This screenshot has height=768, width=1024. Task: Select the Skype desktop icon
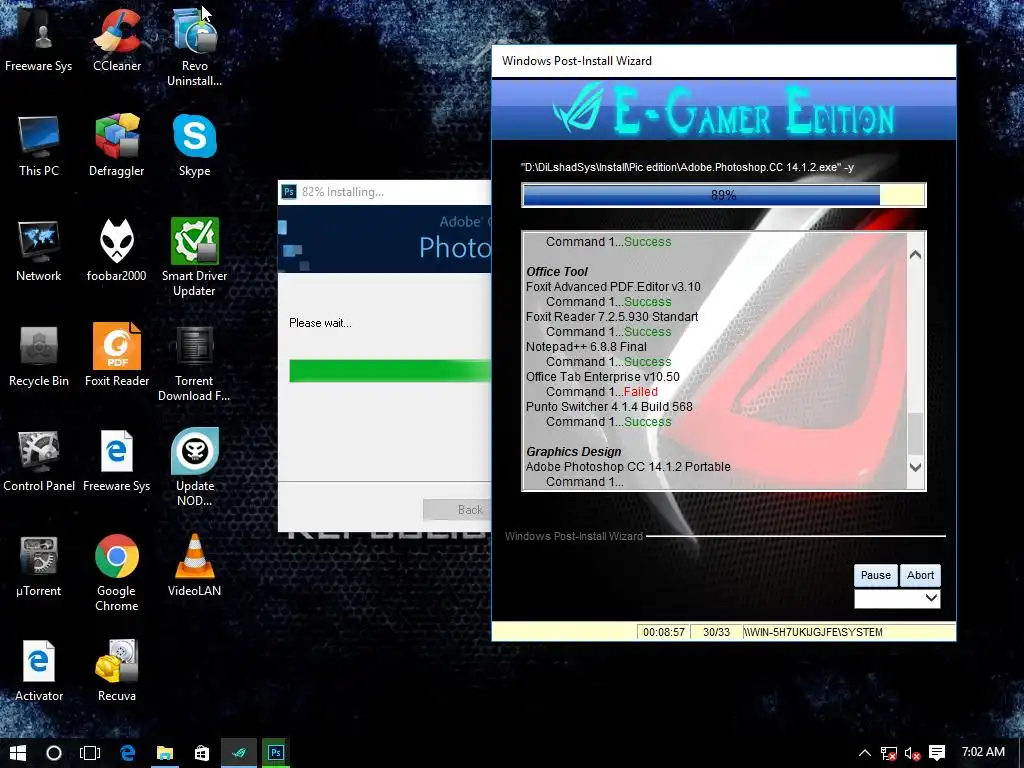coord(195,145)
